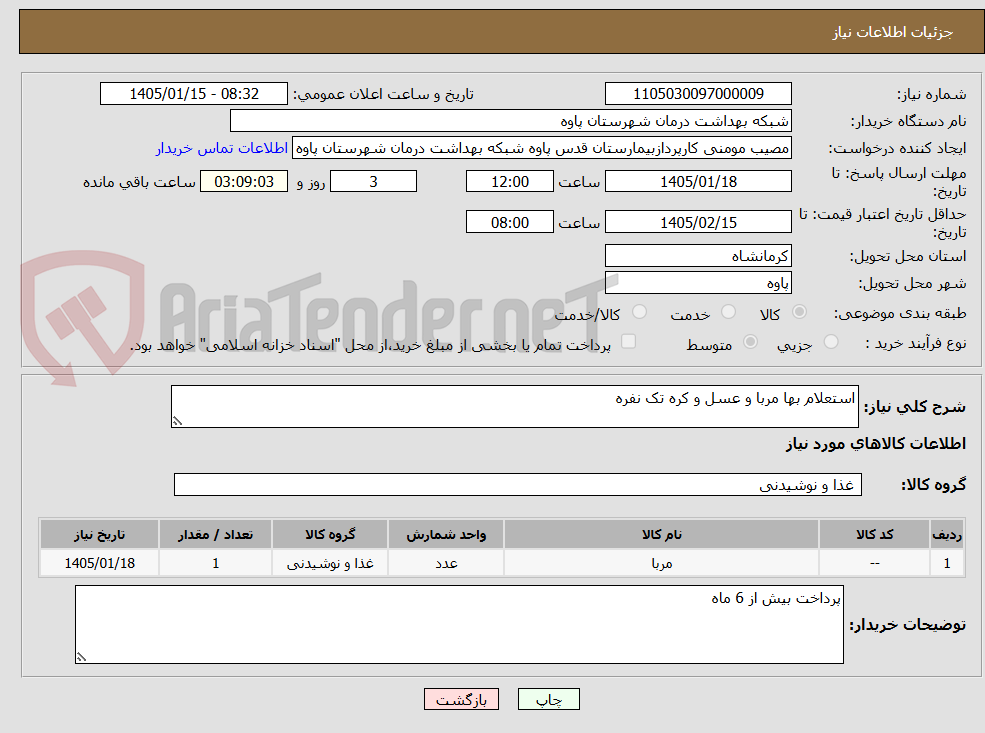Click the response deadline date 1405/01/18 field

(698, 182)
